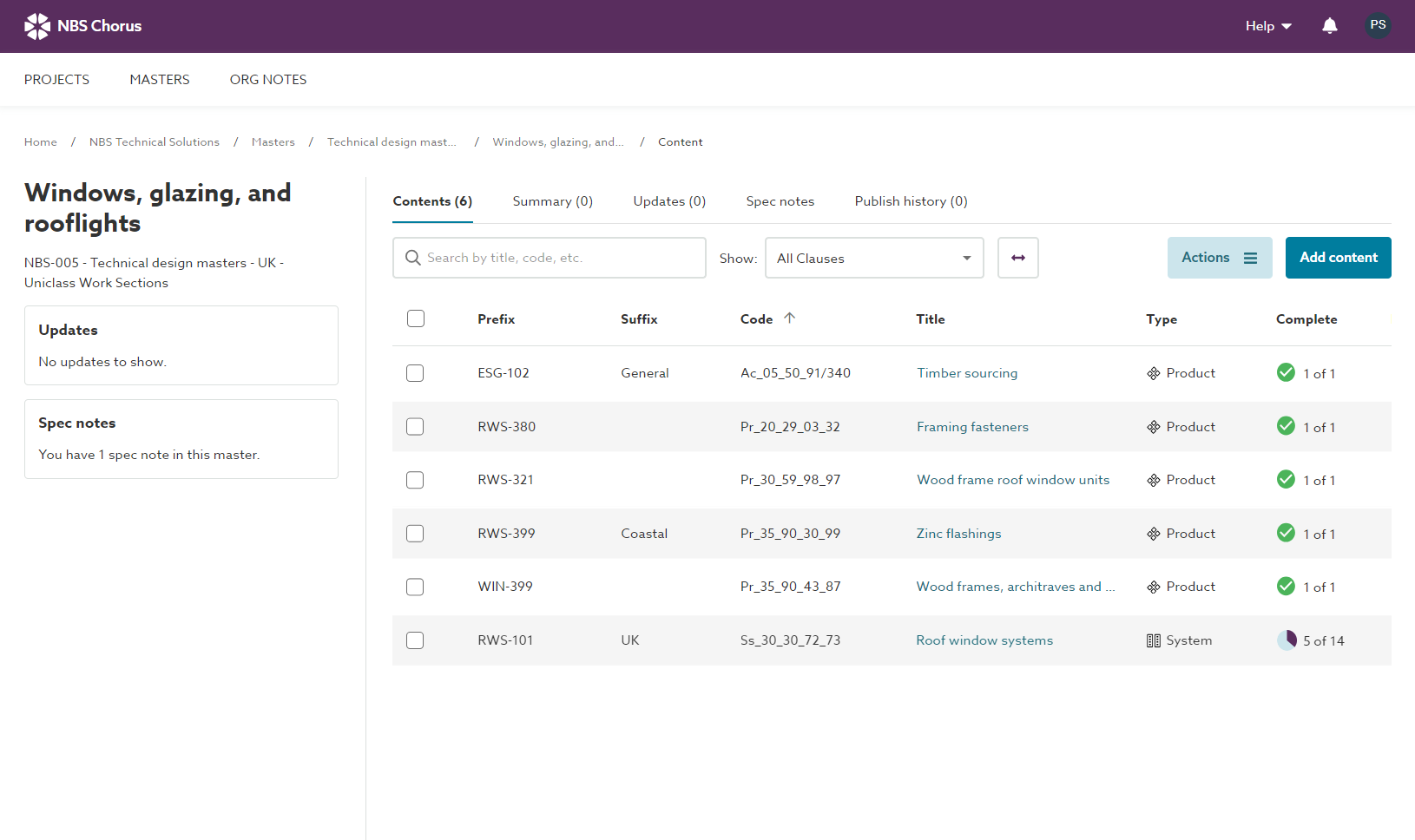
Task: Switch to the Summary (0) tab
Action: pos(553,201)
